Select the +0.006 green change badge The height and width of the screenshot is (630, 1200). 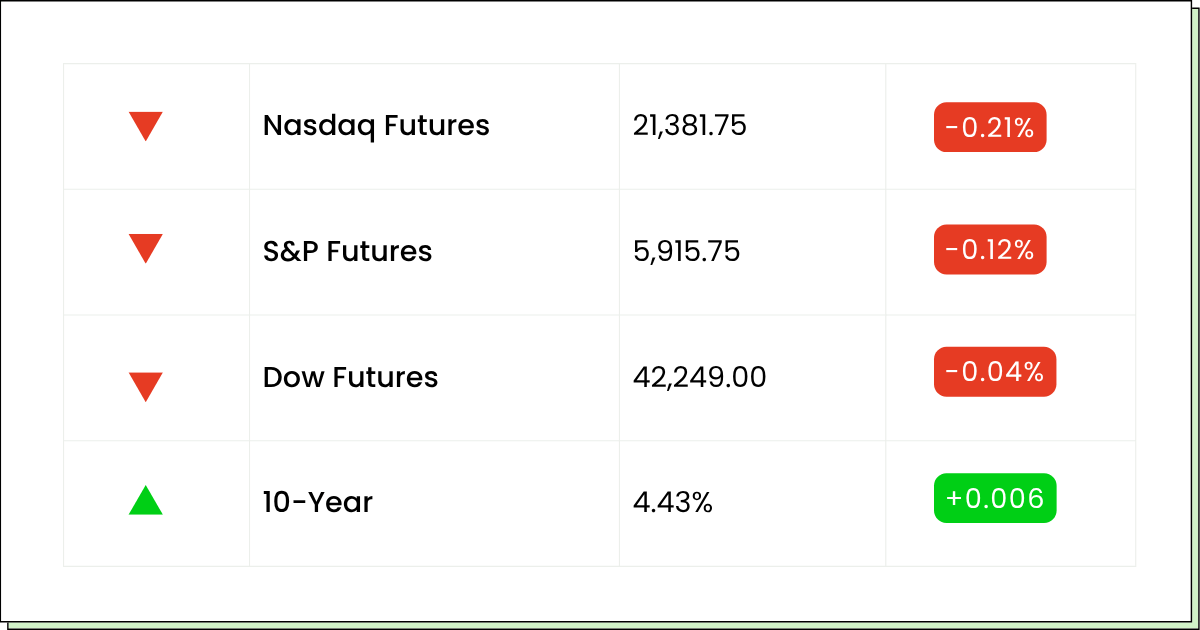tap(995, 498)
